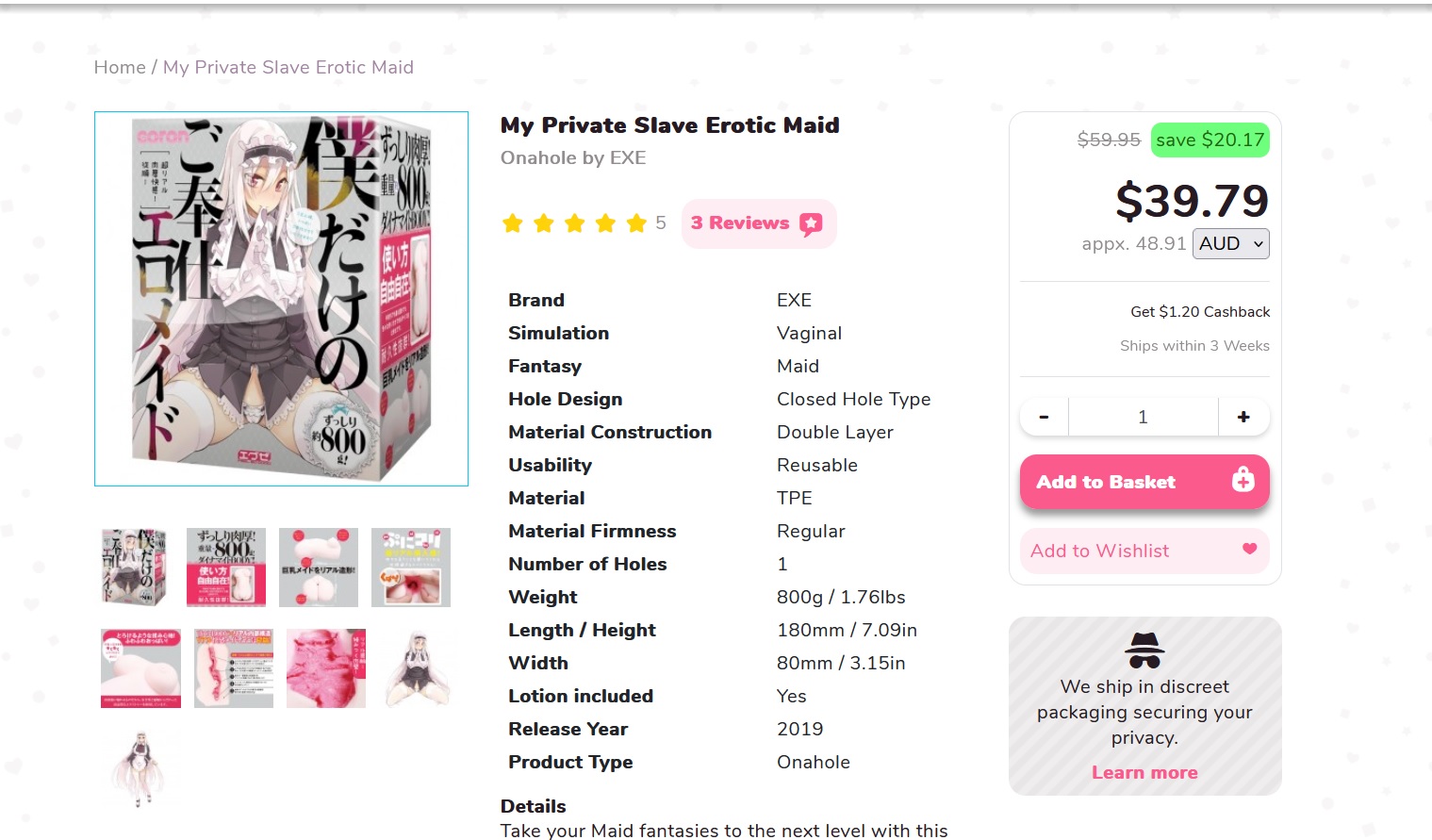Click the product name breadcrumb link
1432x840 pixels.
288,67
